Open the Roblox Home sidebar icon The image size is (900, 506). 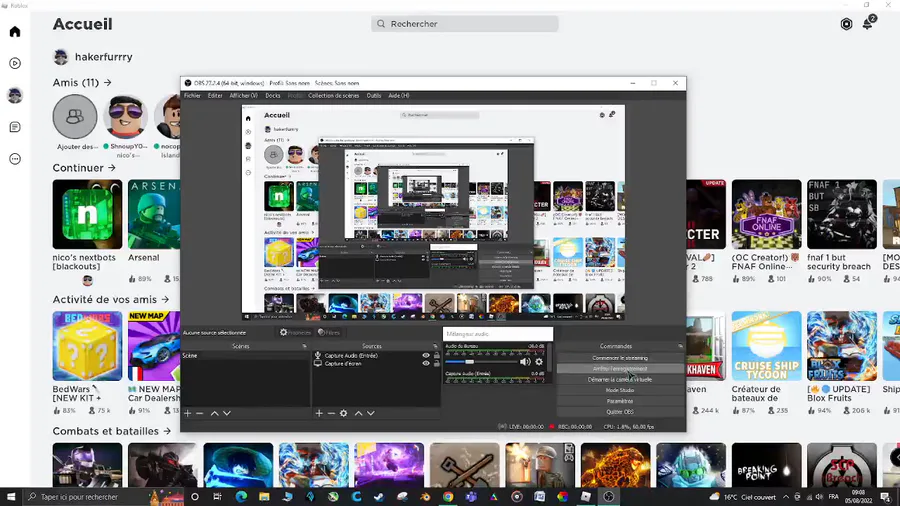click(x=15, y=32)
